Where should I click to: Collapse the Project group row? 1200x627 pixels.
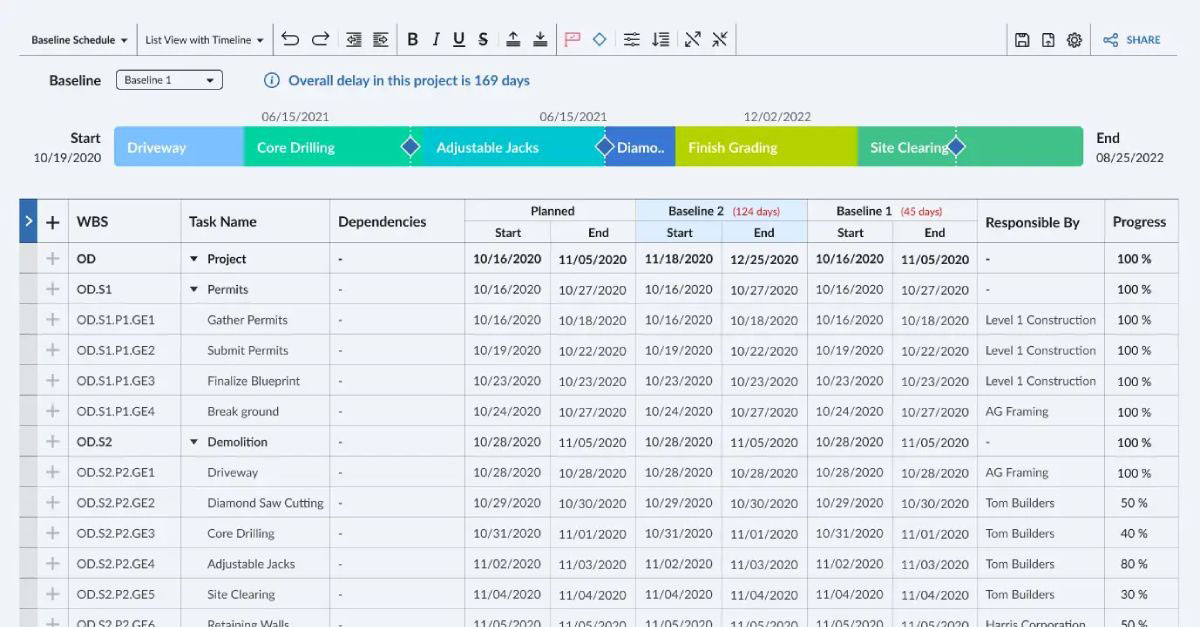(194, 259)
